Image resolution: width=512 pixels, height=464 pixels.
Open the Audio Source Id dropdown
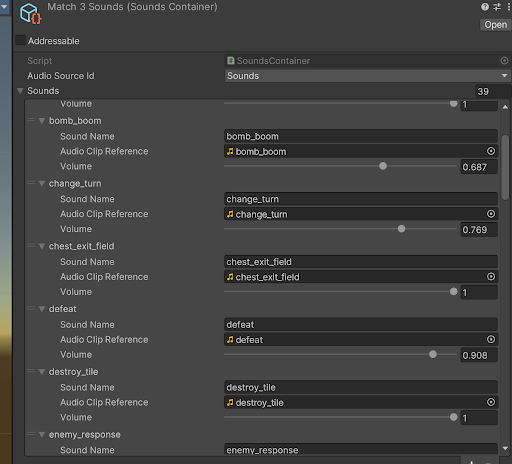(x=368, y=76)
